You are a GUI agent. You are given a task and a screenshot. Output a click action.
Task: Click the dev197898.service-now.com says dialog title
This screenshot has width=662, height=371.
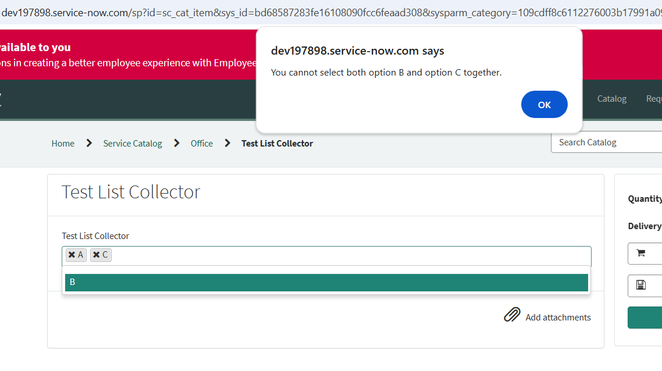357,51
